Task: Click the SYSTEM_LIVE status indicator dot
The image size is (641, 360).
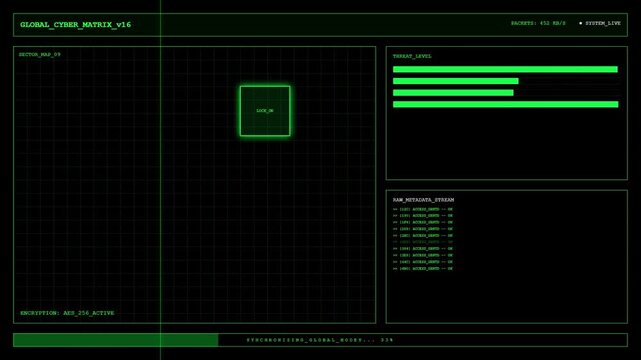Action: [x=580, y=23]
